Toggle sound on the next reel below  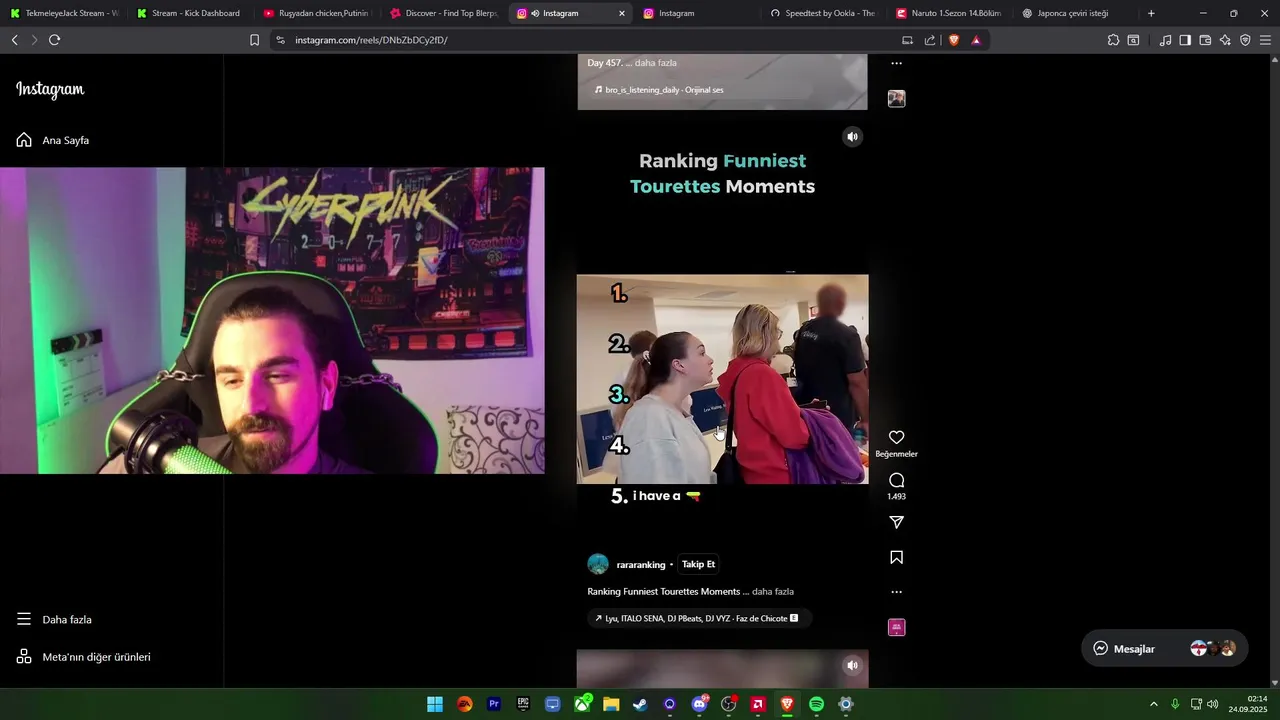point(852,665)
